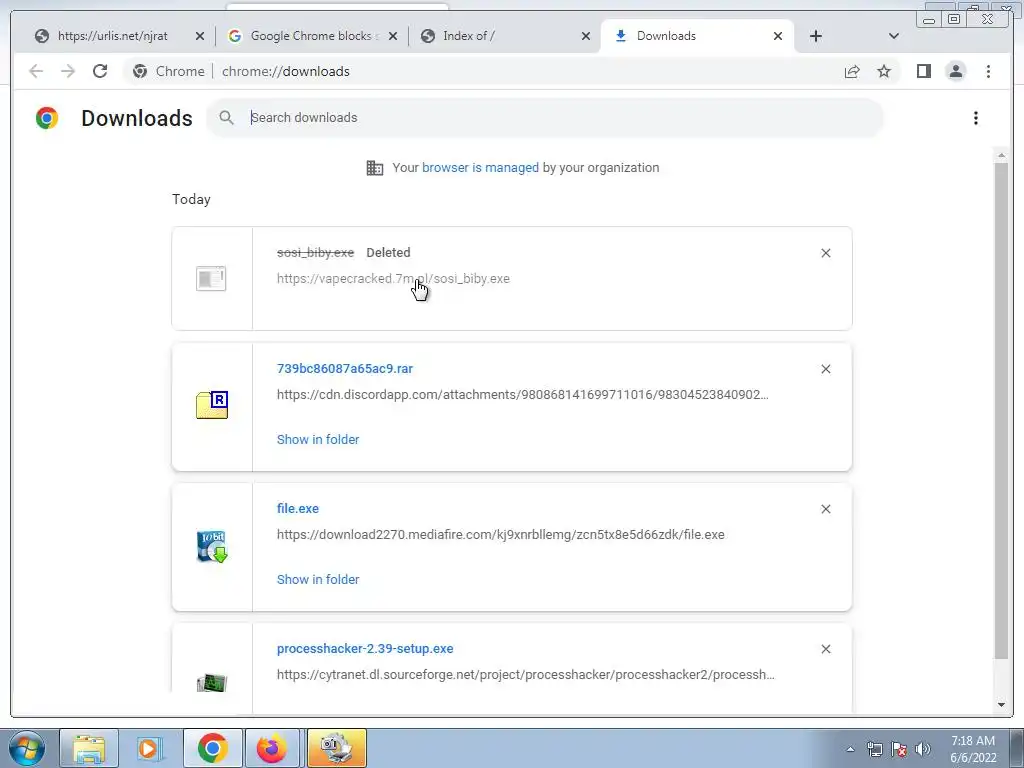Viewport: 1024px width, 768px height.
Task: Click the vapecracked sosi_biby.exe URL
Action: (x=393, y=279)
